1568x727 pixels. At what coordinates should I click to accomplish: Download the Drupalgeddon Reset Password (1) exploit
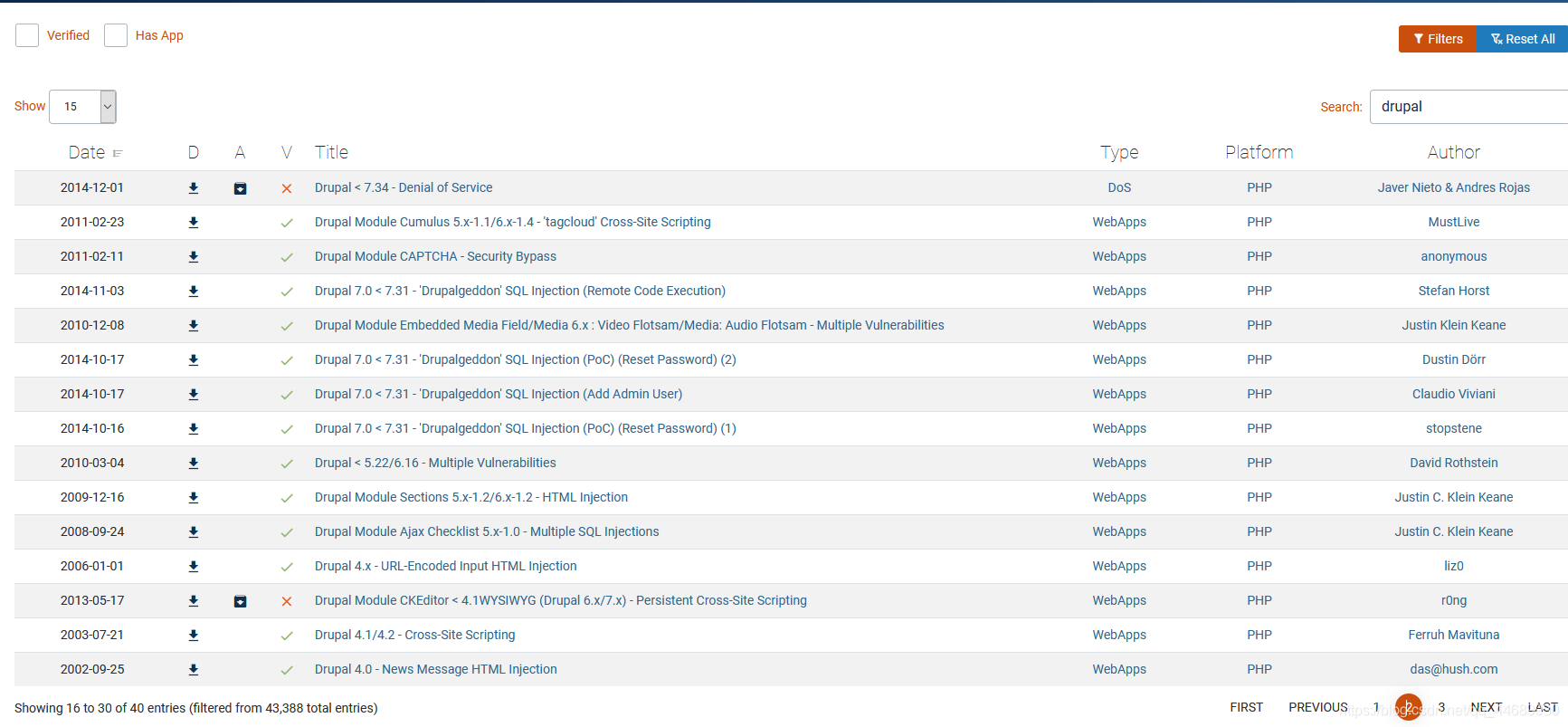click(193, 429)
